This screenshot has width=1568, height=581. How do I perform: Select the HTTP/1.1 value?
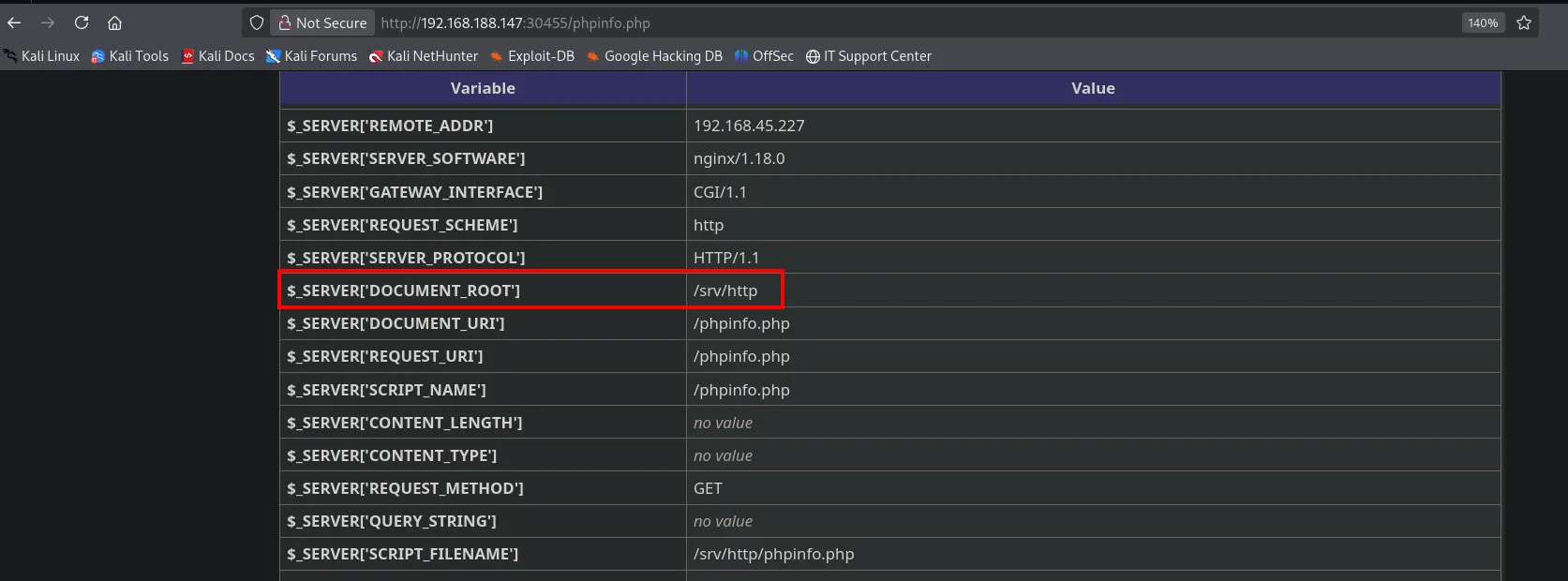pyautogui.click(x=726, y=258)
